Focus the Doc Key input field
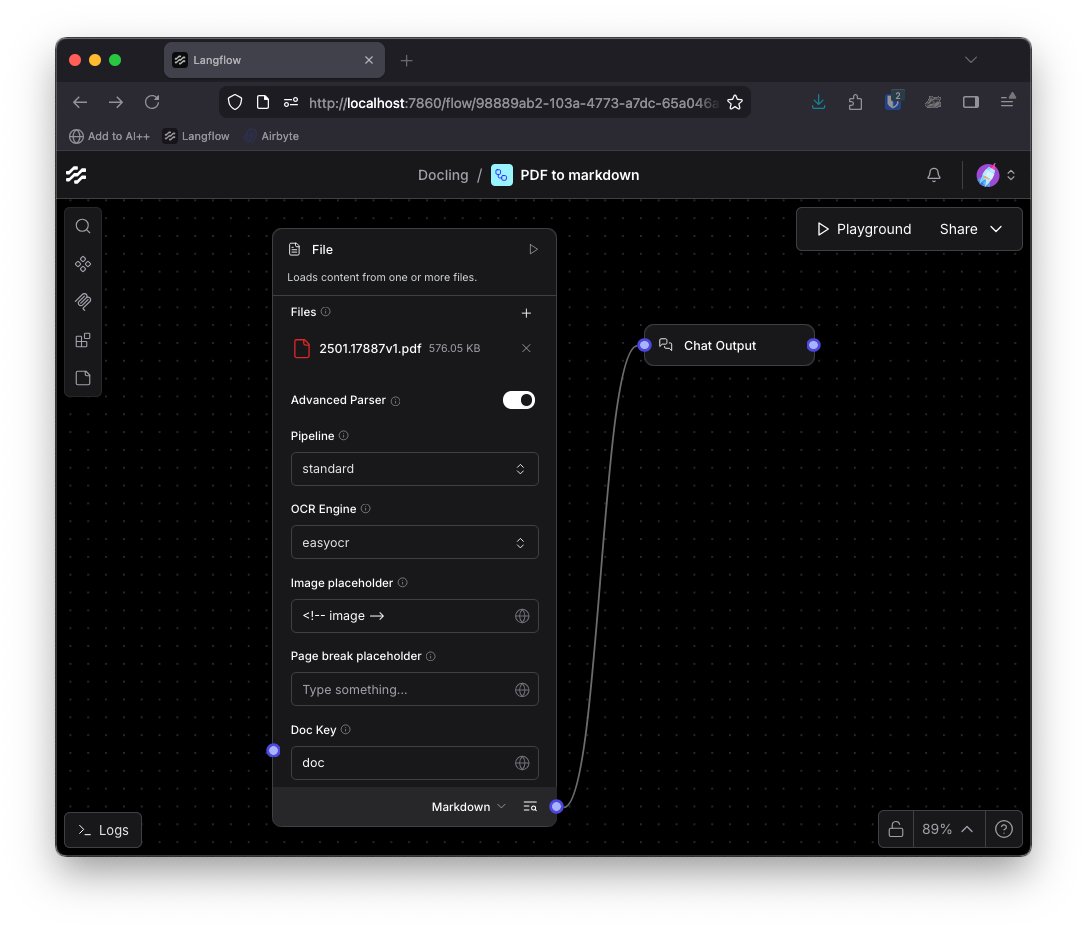Viewport: 1087px width, 930px height. [415, 762]
